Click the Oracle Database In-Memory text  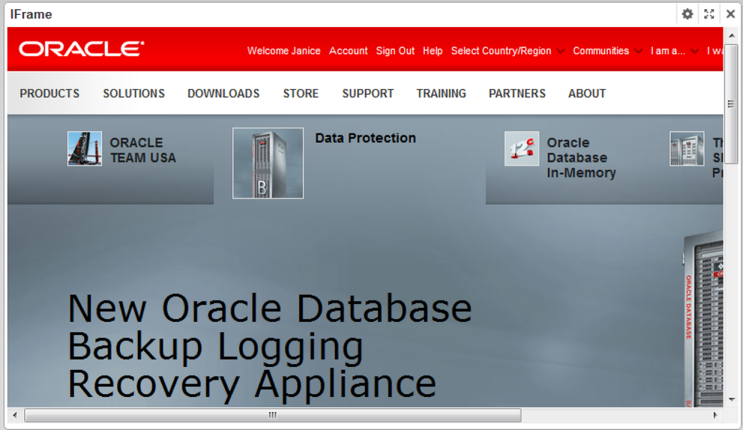[x=581, y=157]
